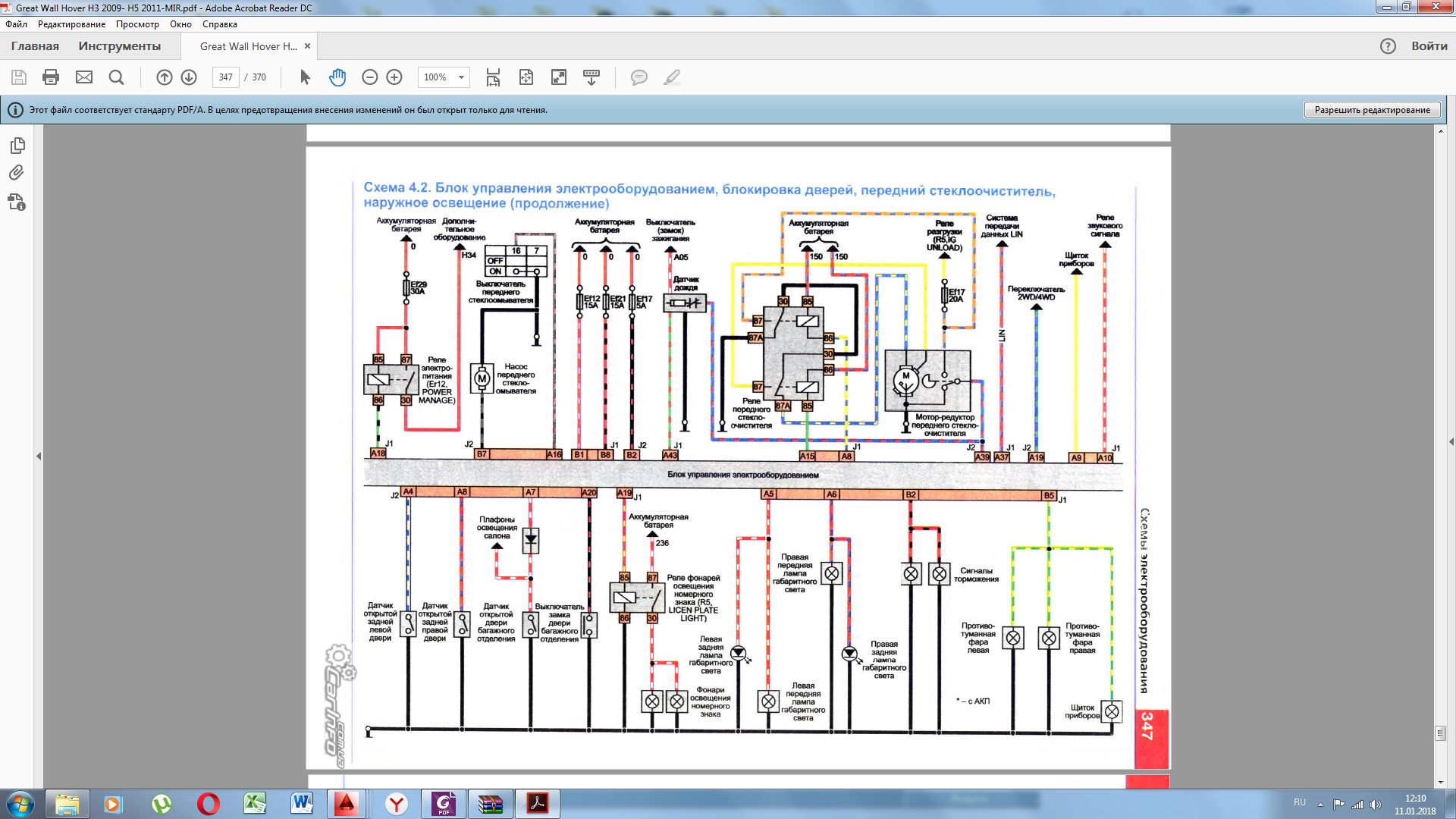Click the Adobe Acrobat PDF icon in taskbar
The image size is (1456, 819).
tap(538, 804)
